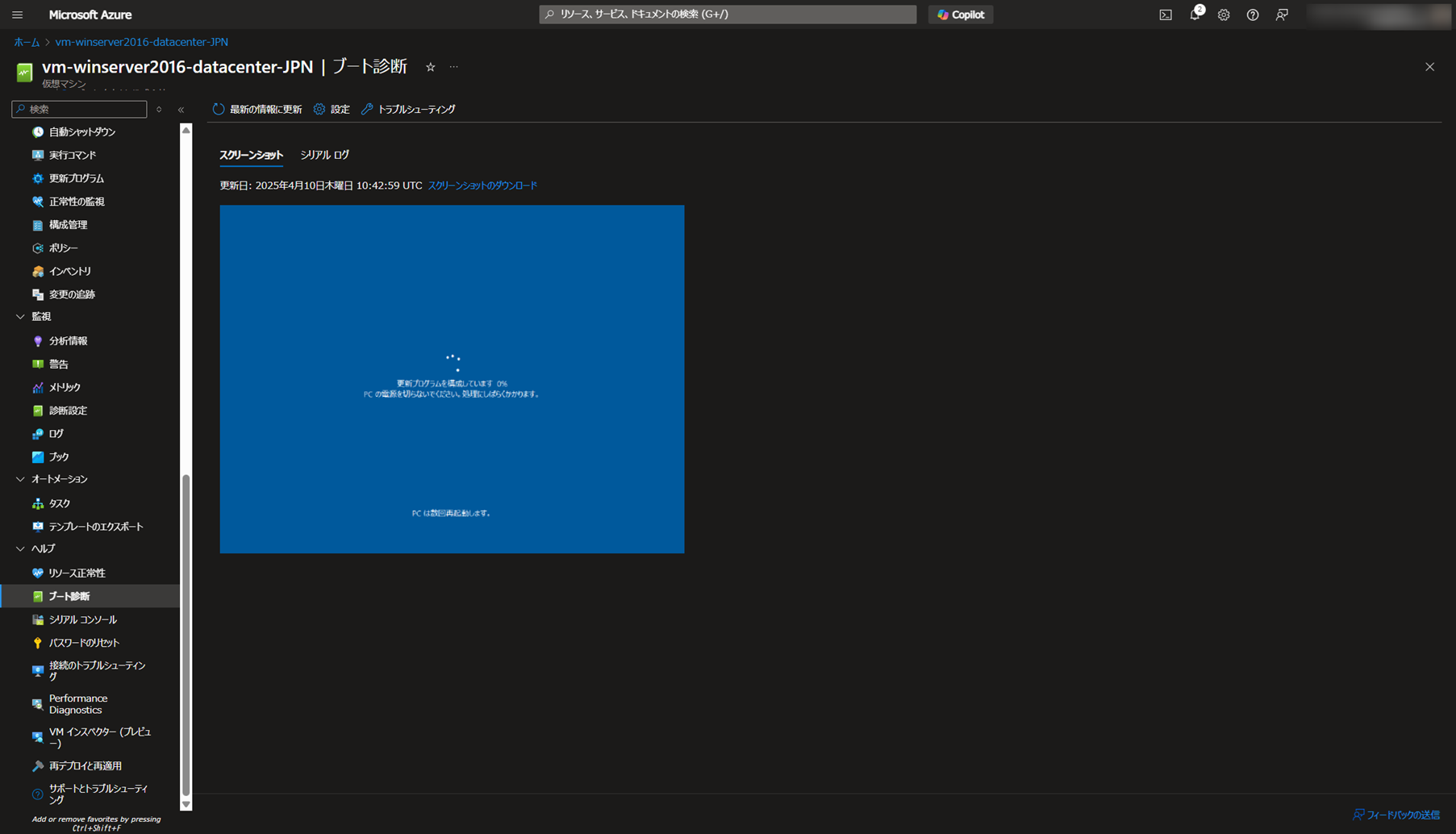This screenshot has width=1456, height=834.
Task: Click テンプレートのエクスポート icon
Action: point(38,527)
